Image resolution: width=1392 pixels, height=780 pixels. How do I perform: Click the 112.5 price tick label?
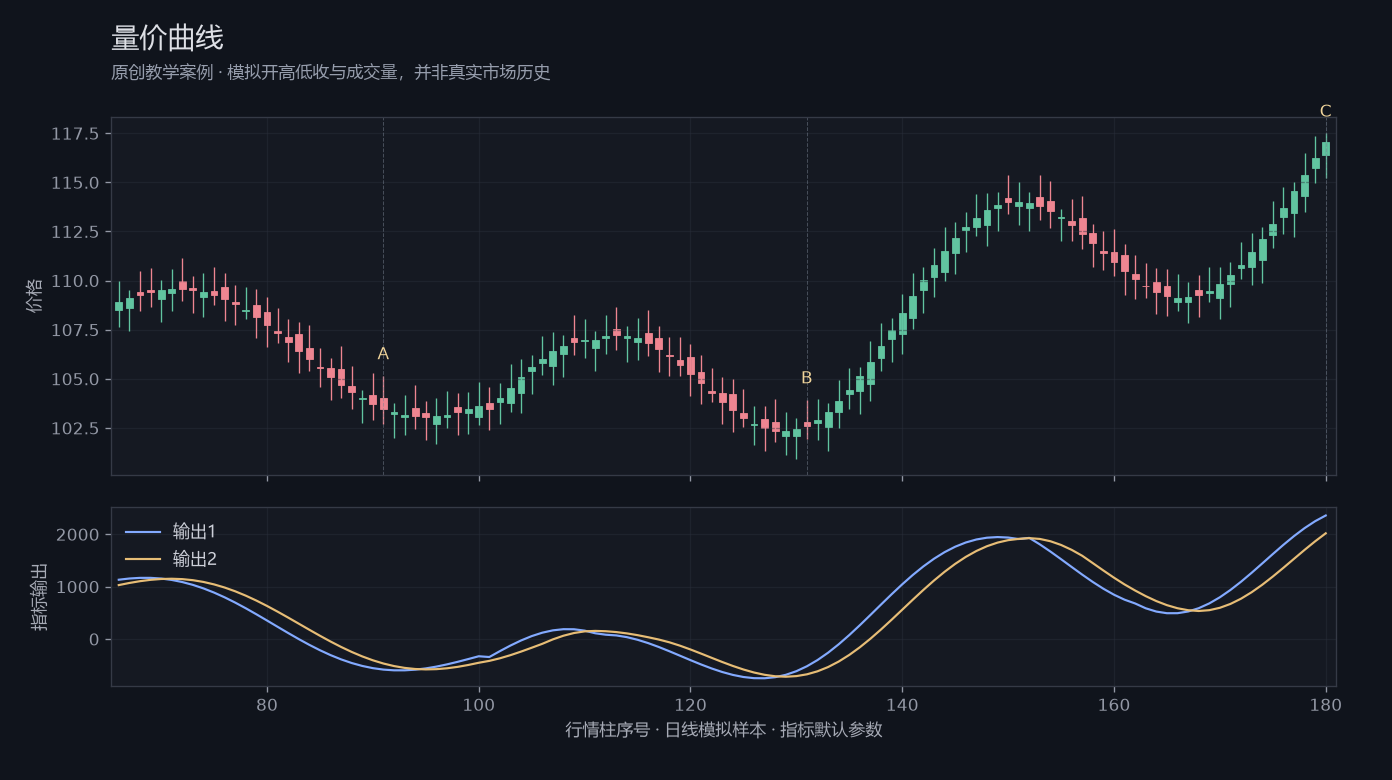pyautogui.click(x=75, y=232)
